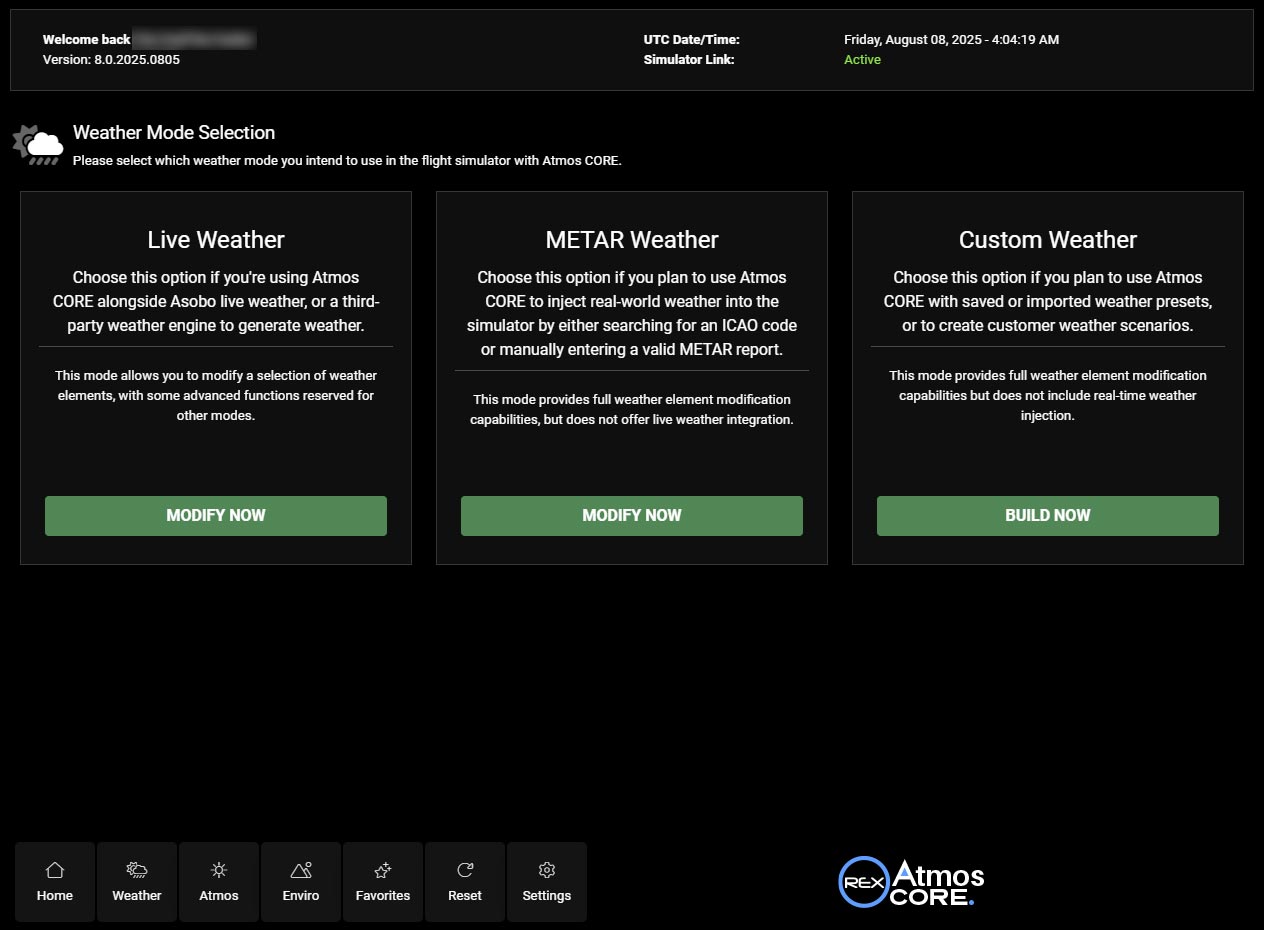The width and height of the screenshot is (1264, 930).
Task: Click the blurred username next to Welcome back
Action: click(194, 39)
